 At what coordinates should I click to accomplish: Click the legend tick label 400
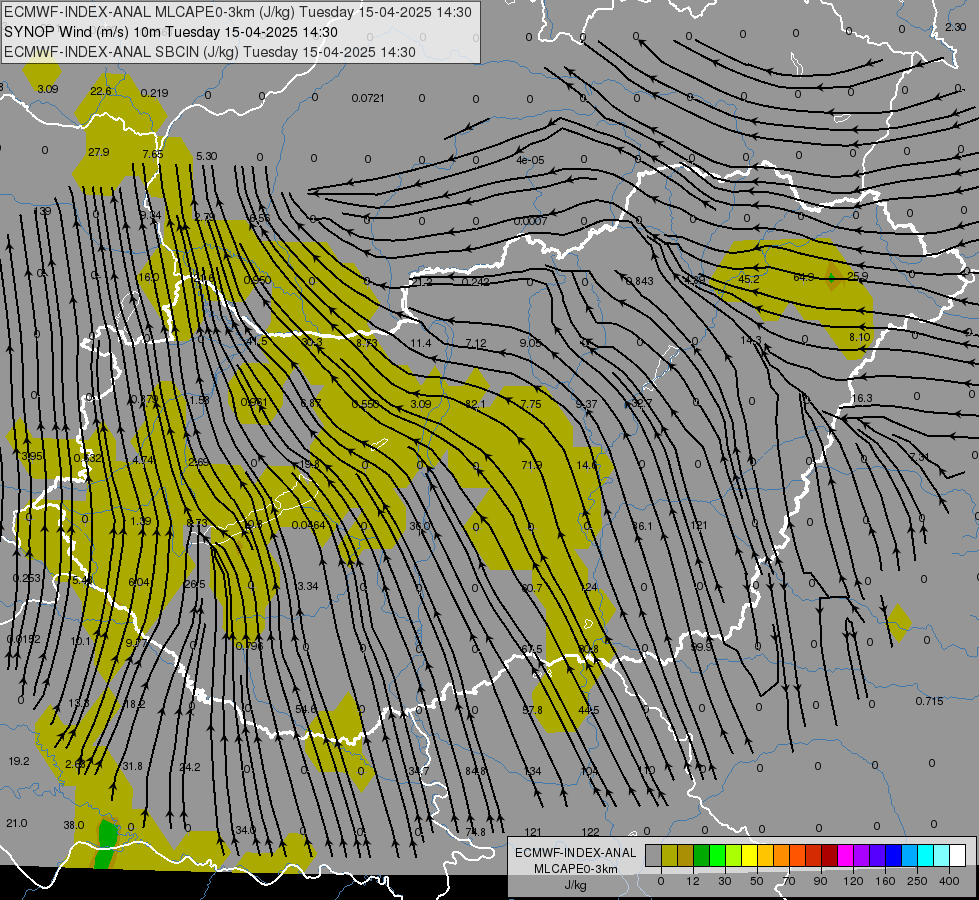[949, 881]
